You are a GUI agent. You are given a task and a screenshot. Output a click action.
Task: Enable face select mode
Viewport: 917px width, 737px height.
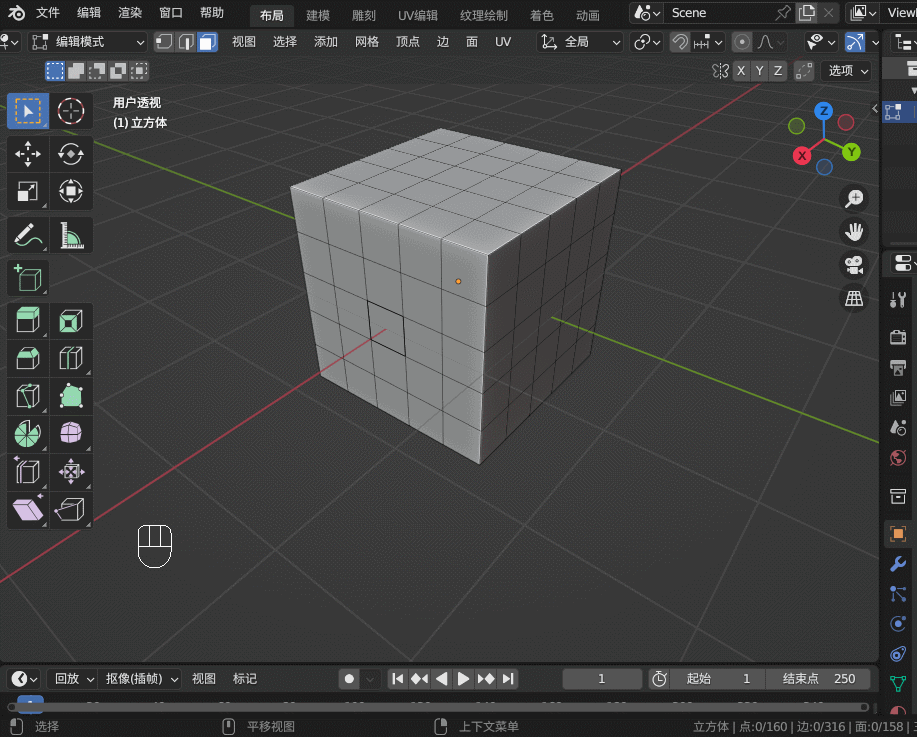[208, 42]
